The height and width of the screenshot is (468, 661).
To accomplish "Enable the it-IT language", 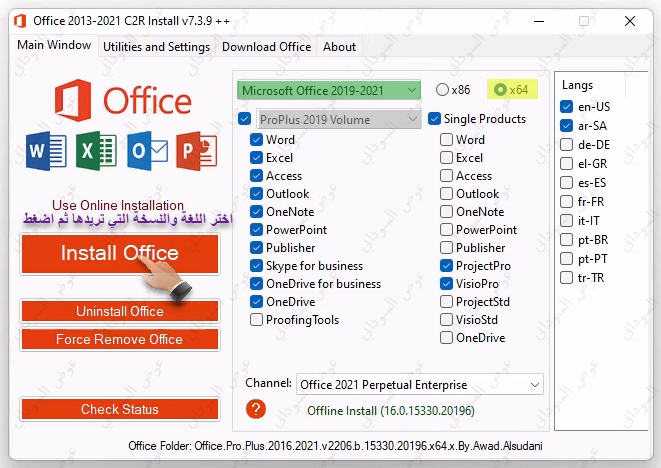I will 567,221.
